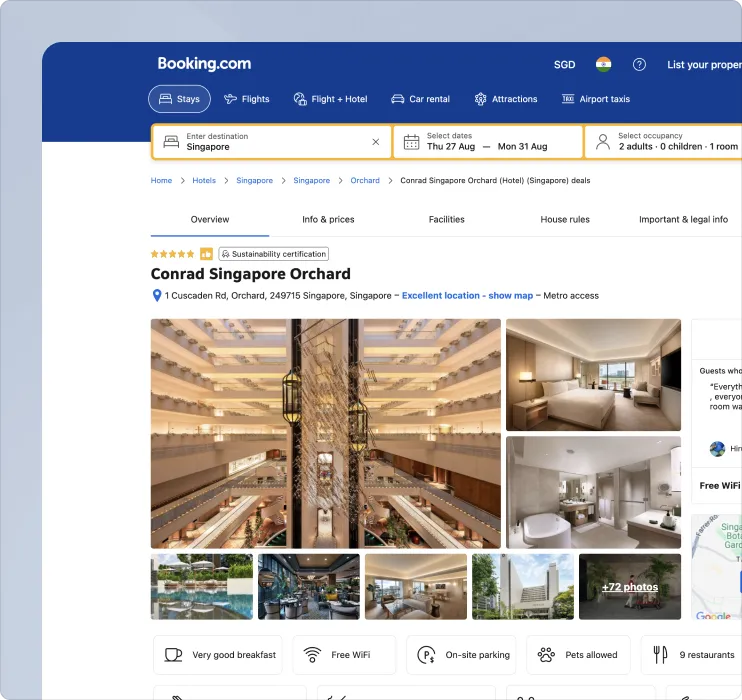Click the blue map pin icon
The image size is (742, 700).
pos(157,295)
